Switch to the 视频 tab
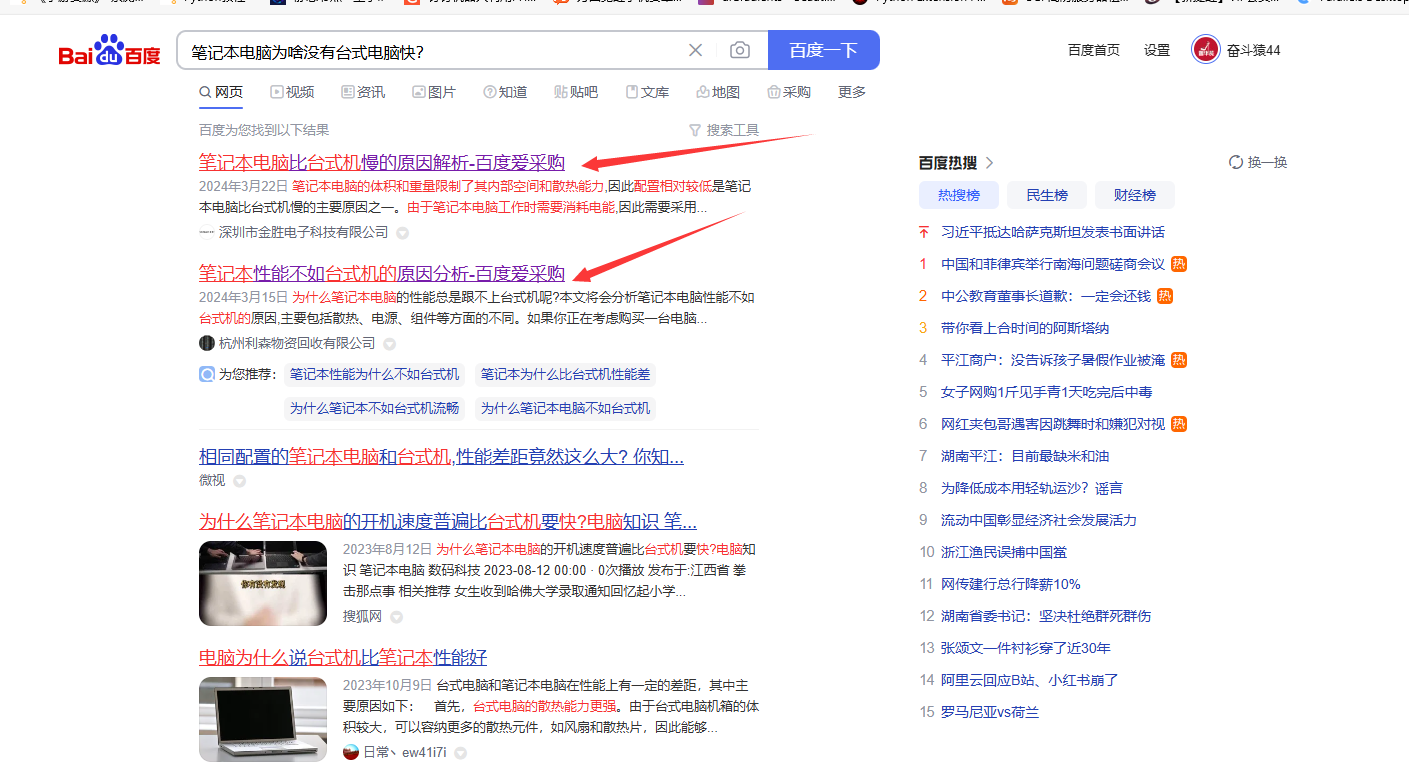This screenshot has width=1409, height=775. [292, 92]
